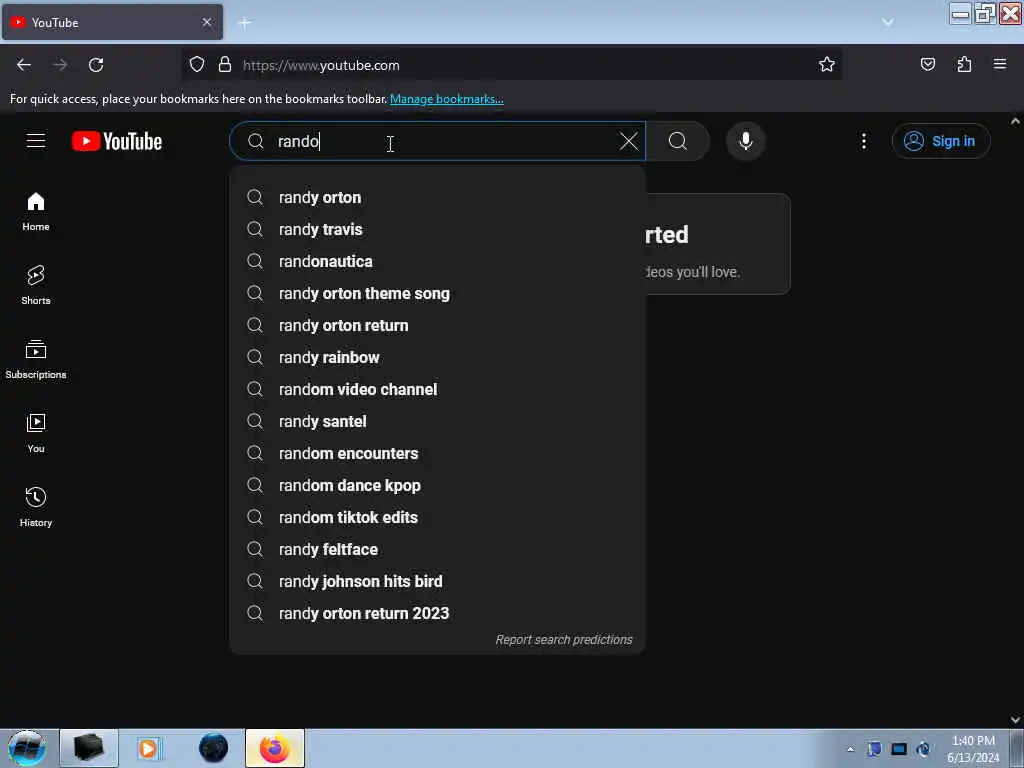This screenshot has height=768, width=1024.
Task: Choose the 'randy rainbow' suggestion
Action: [438, 357]
